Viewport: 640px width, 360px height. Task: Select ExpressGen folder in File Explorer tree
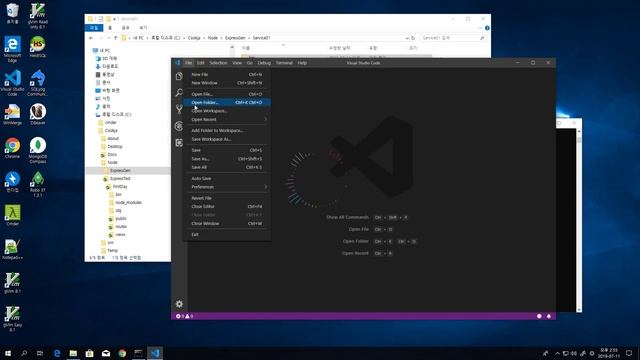tap(120, 171)
